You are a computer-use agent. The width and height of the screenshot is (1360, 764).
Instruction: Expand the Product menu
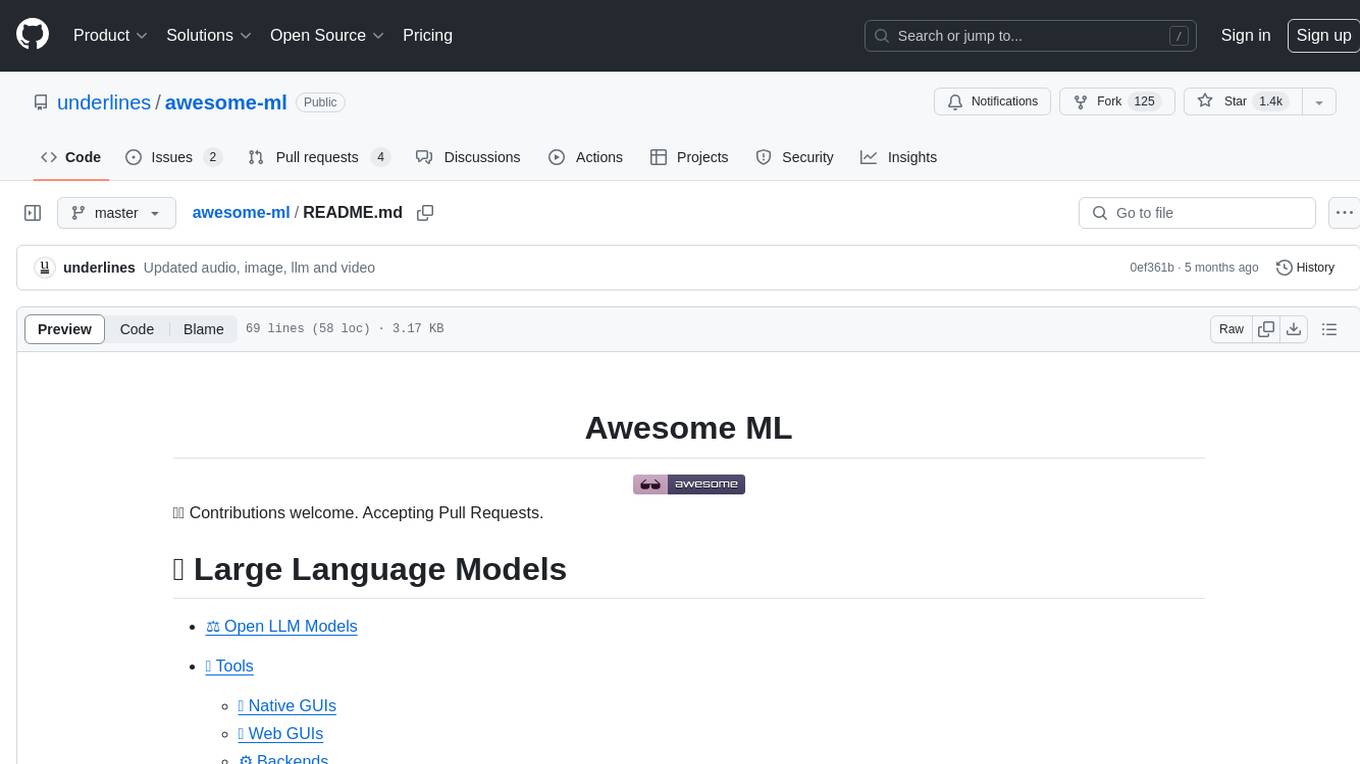tap(110, 35)
